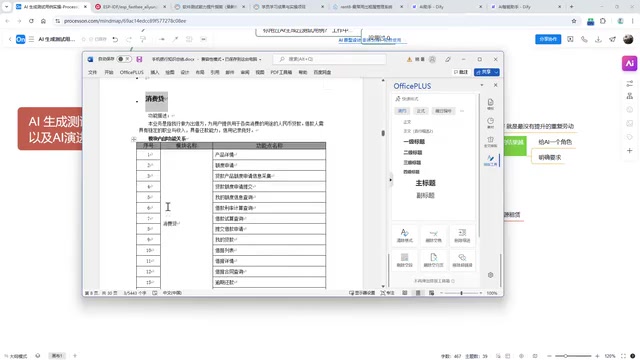640x360 pixels.
Task: Select the 正式 style tab in OfficePLUS
Action: pyautogui.click(x=420, y=111)
